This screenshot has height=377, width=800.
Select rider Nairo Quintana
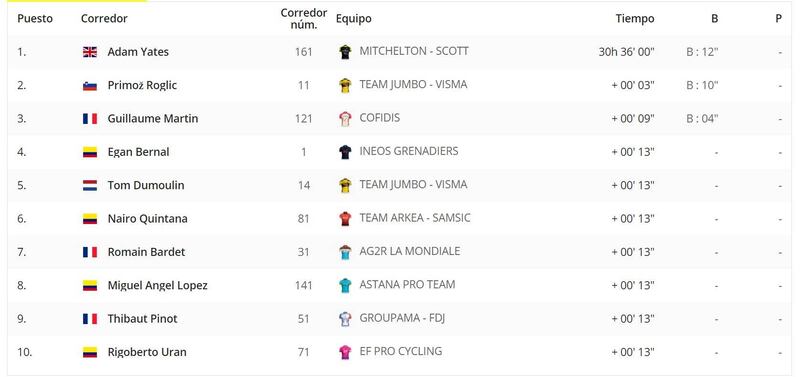(147, 218)
